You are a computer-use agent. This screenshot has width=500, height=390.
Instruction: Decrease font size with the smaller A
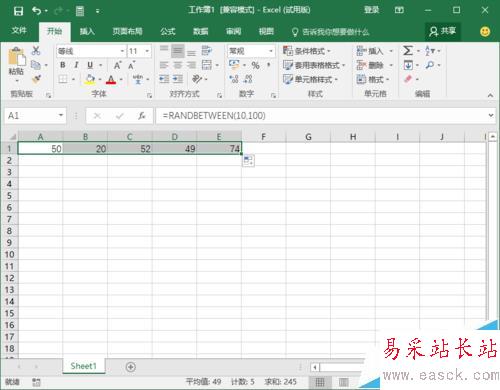[x=132, y=65]
